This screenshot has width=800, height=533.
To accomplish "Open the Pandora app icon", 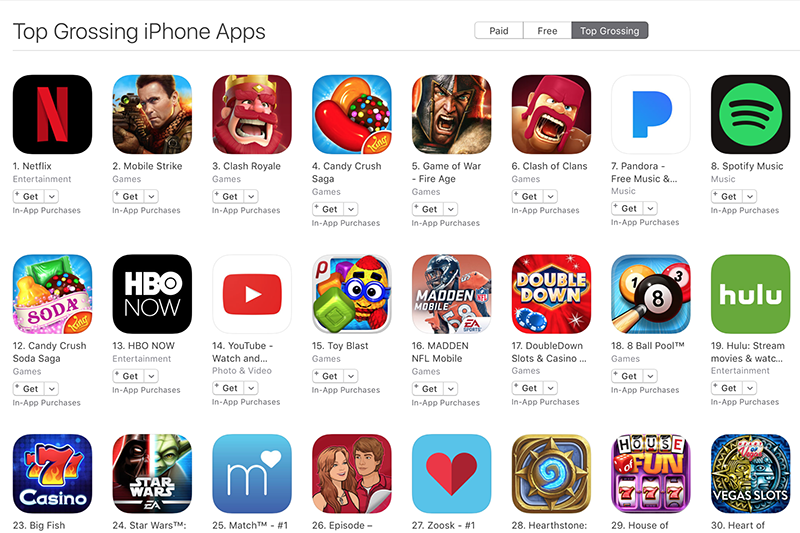I will click(x=651, y=114).
